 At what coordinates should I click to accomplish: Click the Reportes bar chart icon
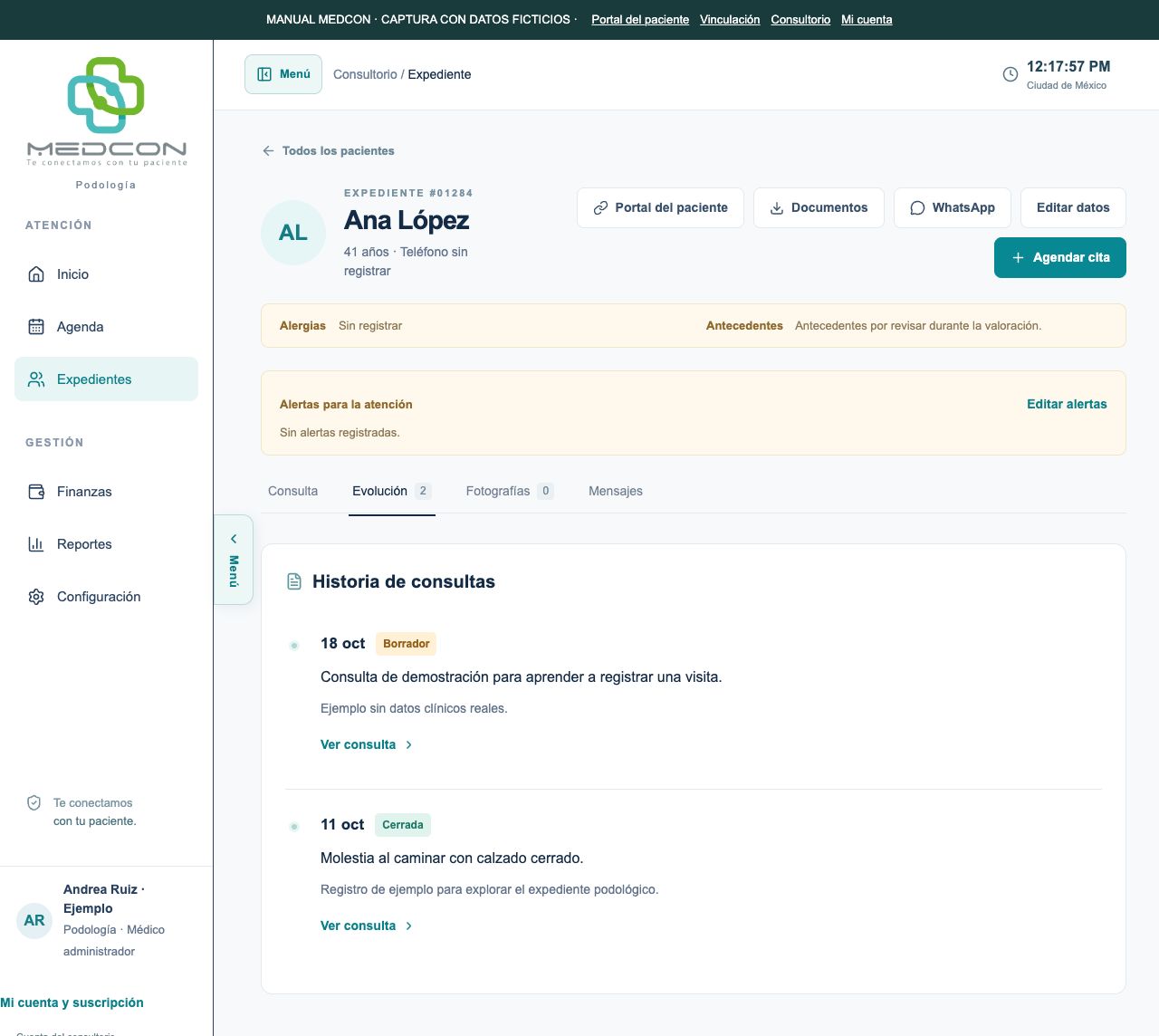[x=36, y=544]
